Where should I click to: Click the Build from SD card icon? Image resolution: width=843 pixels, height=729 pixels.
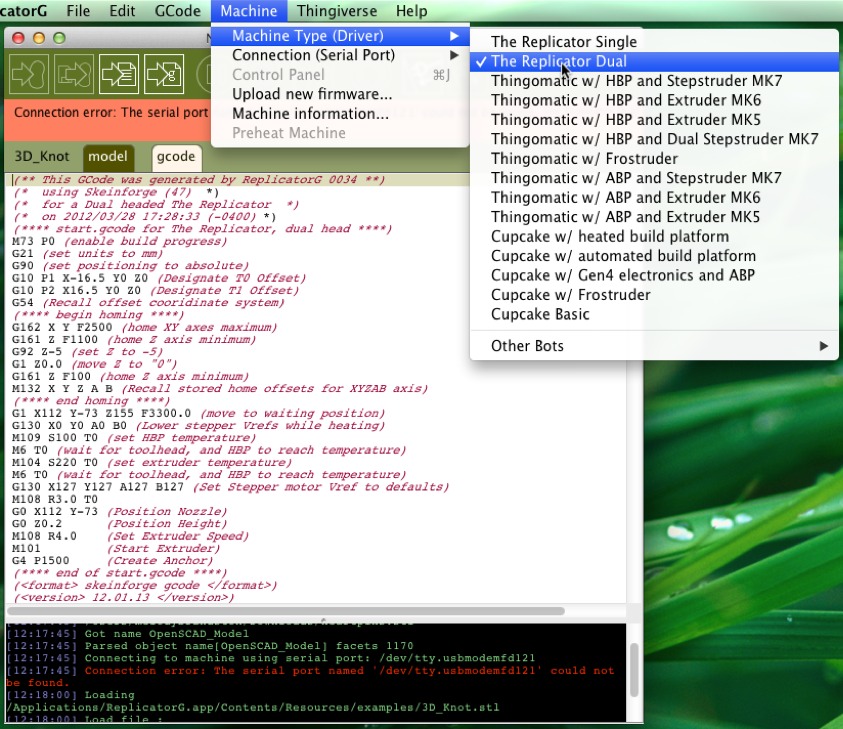coord(74,74)
